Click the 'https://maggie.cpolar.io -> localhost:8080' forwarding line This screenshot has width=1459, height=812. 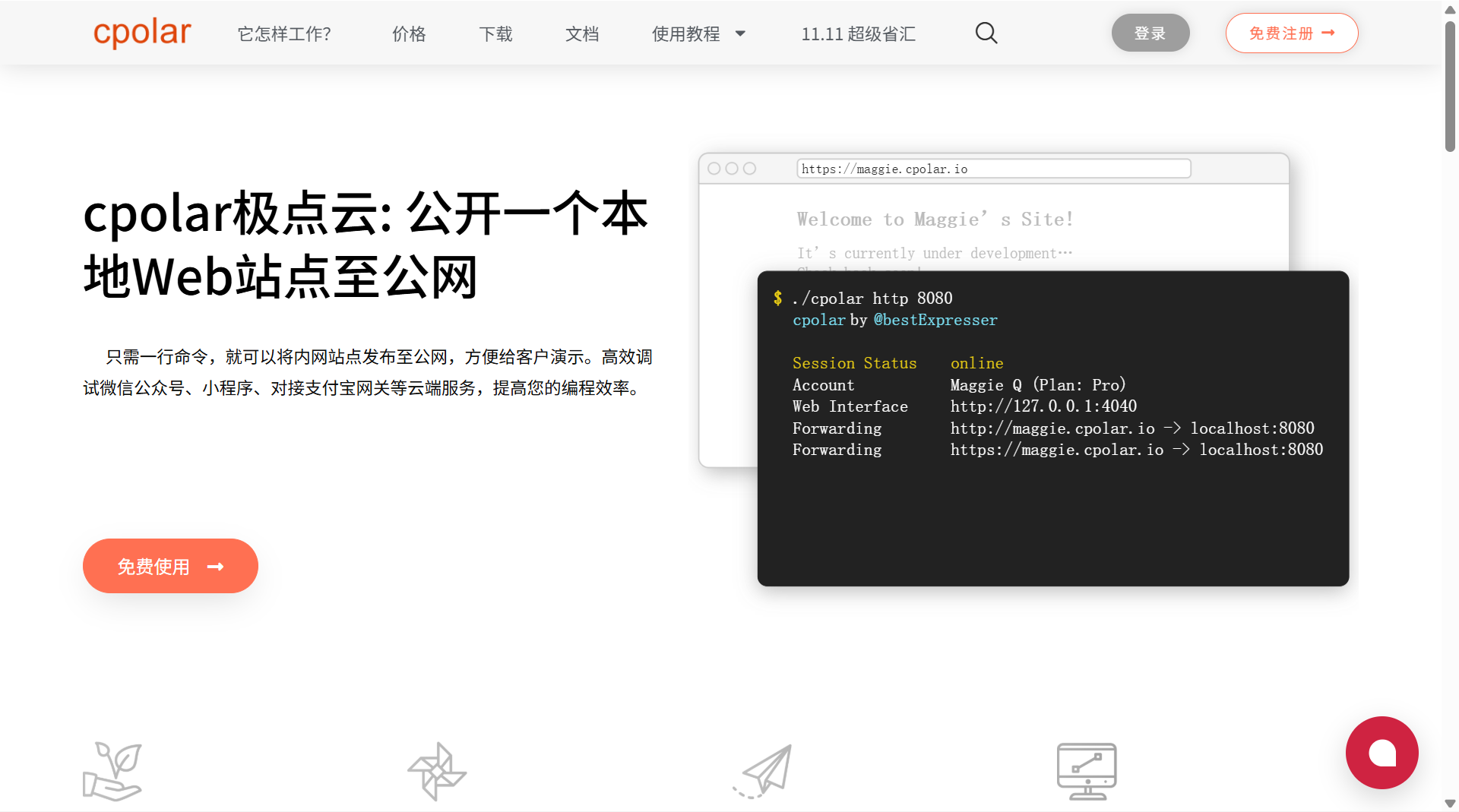pos(1137,450)
